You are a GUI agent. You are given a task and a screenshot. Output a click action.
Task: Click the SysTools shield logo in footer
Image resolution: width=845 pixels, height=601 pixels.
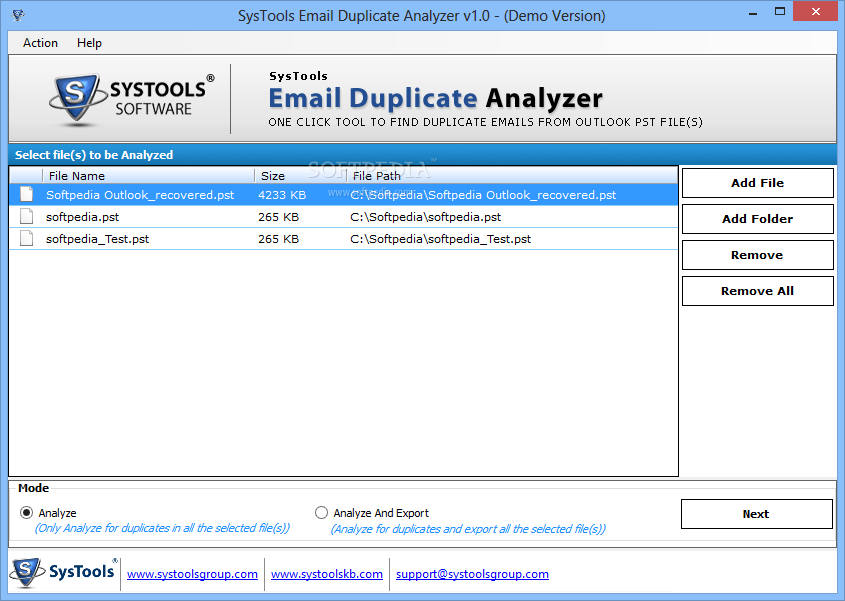[26, 572]
